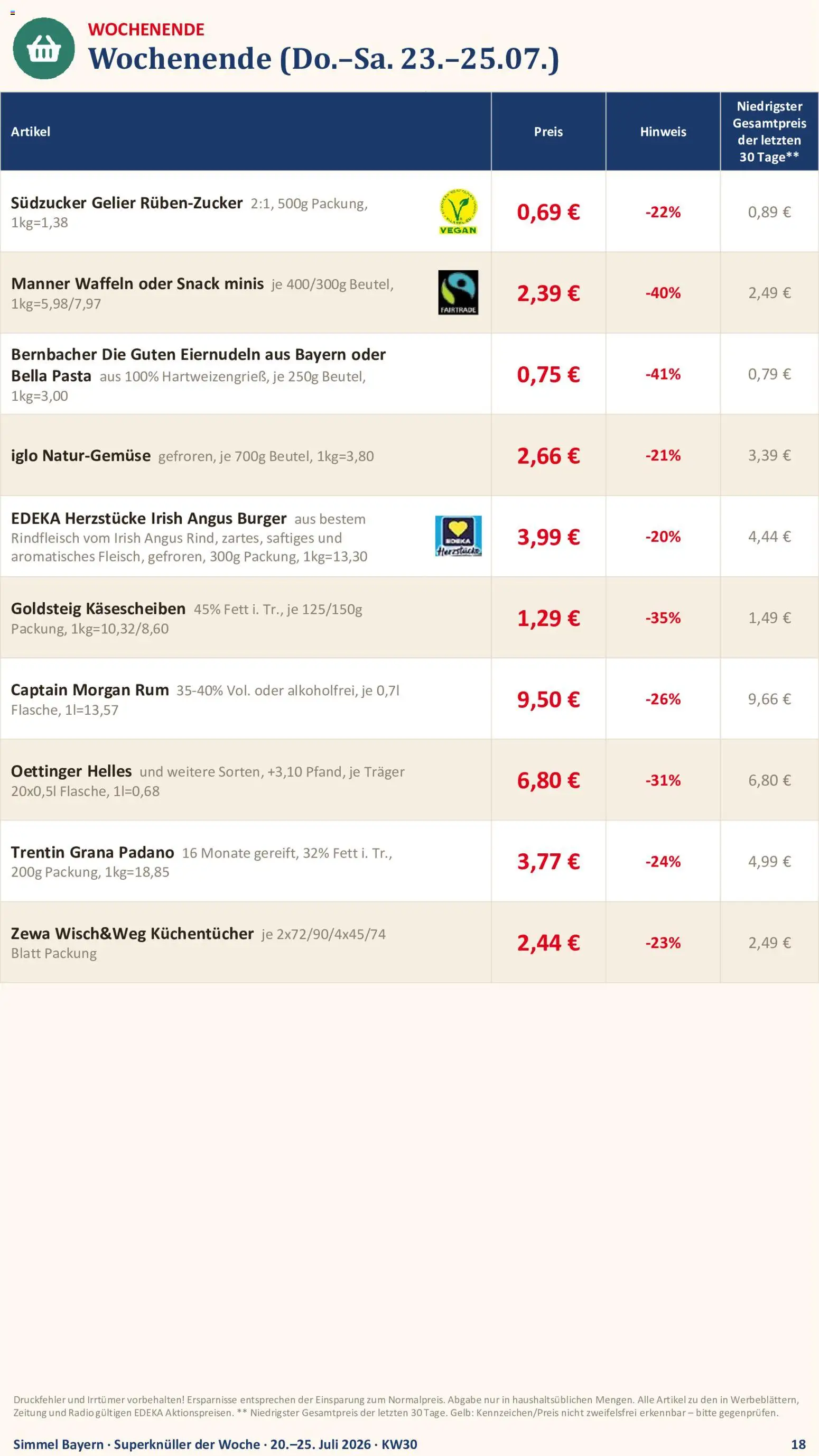Select the Preis column header
This screenshot has height=1456, width=819.
[x=548, y=132]
